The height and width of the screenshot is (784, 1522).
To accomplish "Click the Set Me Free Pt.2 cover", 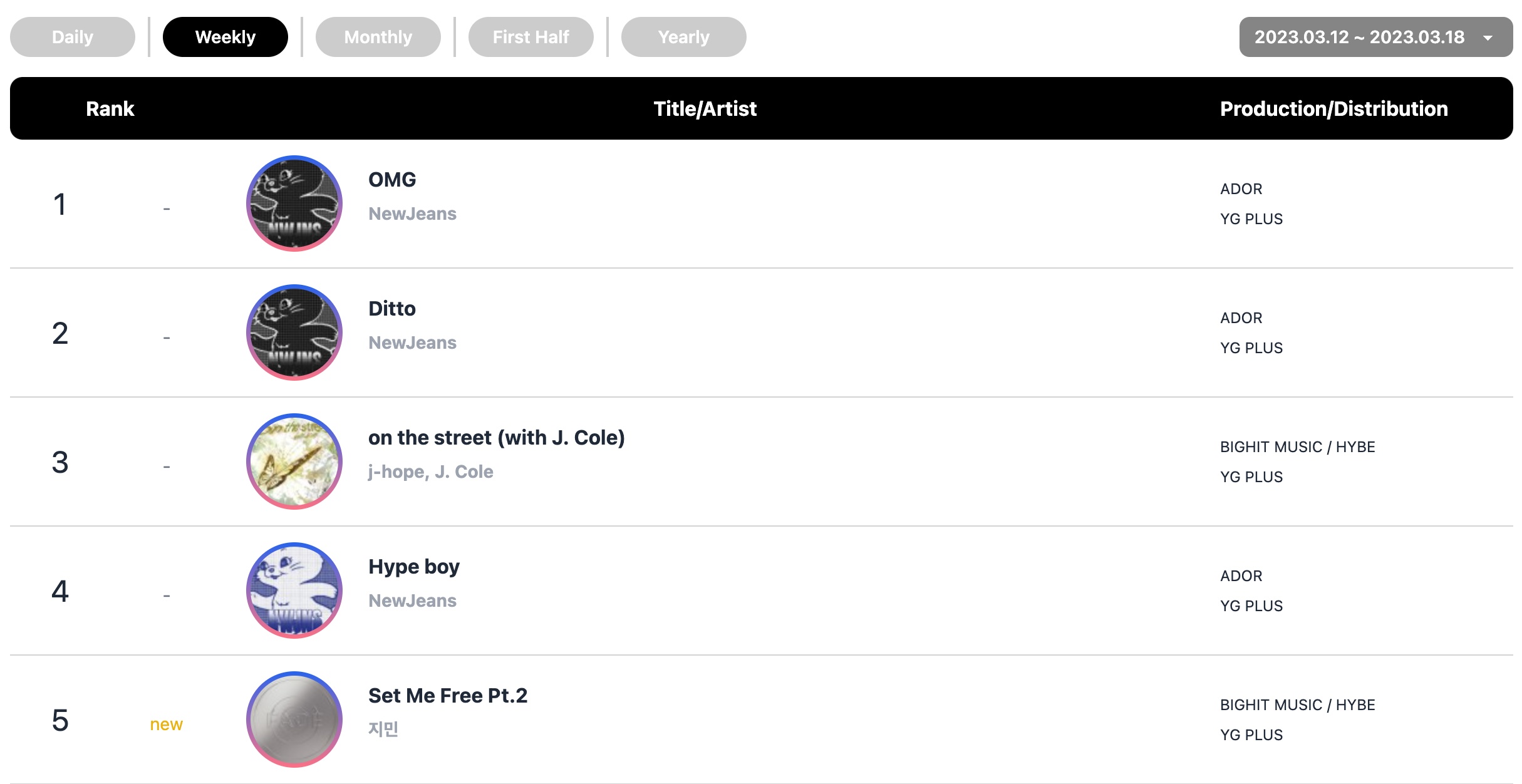I will click(294, 720).
